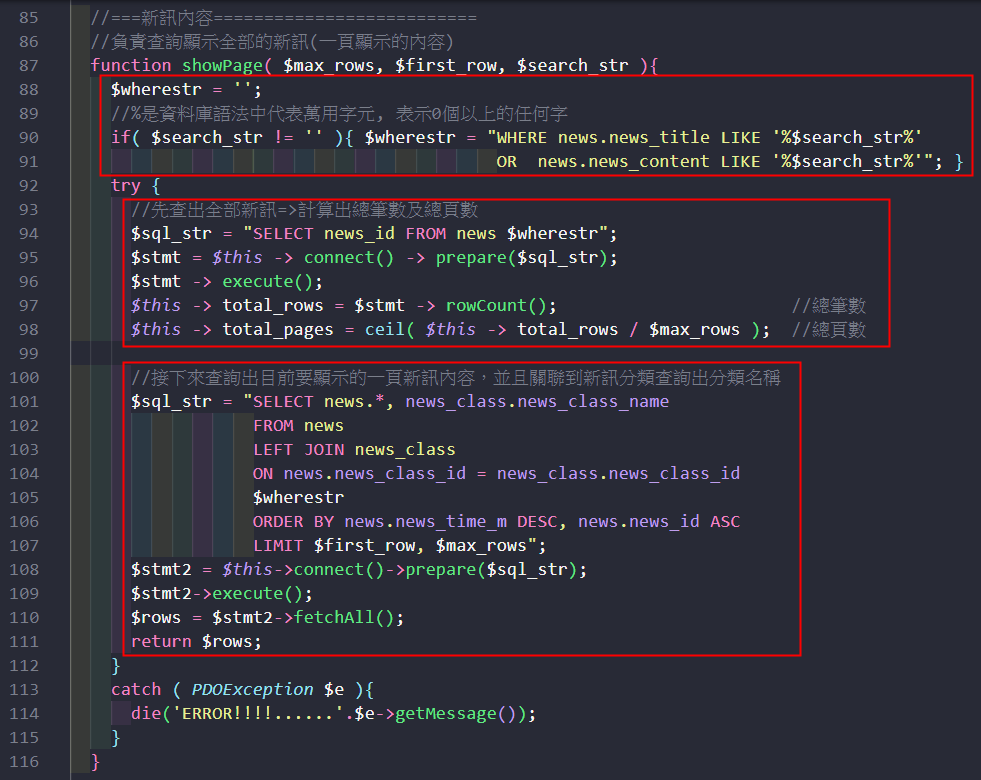Click the LEFT JOIN keyword in the SQL string

coord(299,449)
